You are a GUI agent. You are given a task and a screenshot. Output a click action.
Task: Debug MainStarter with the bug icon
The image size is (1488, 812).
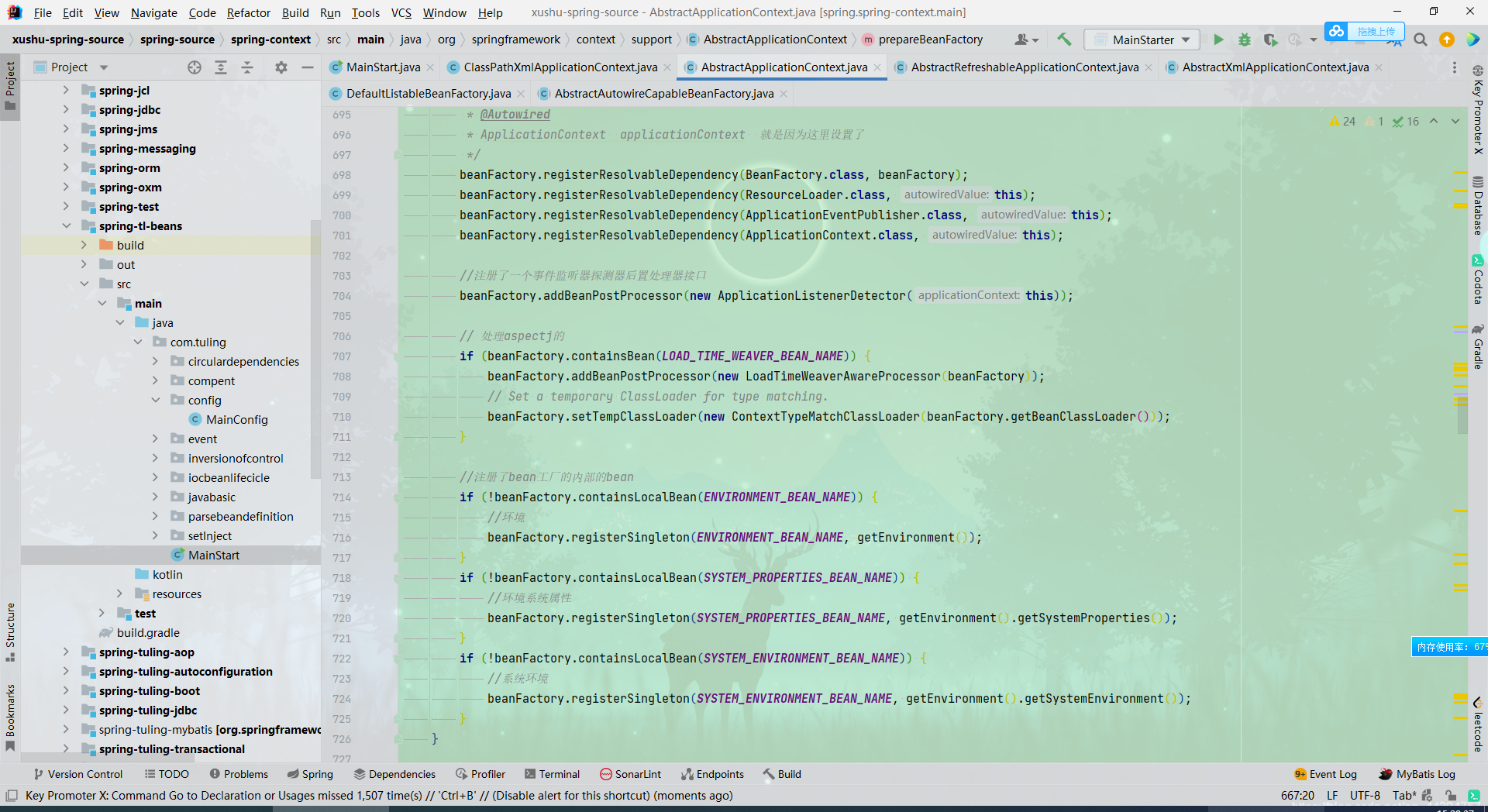(x=1244, y=40)
